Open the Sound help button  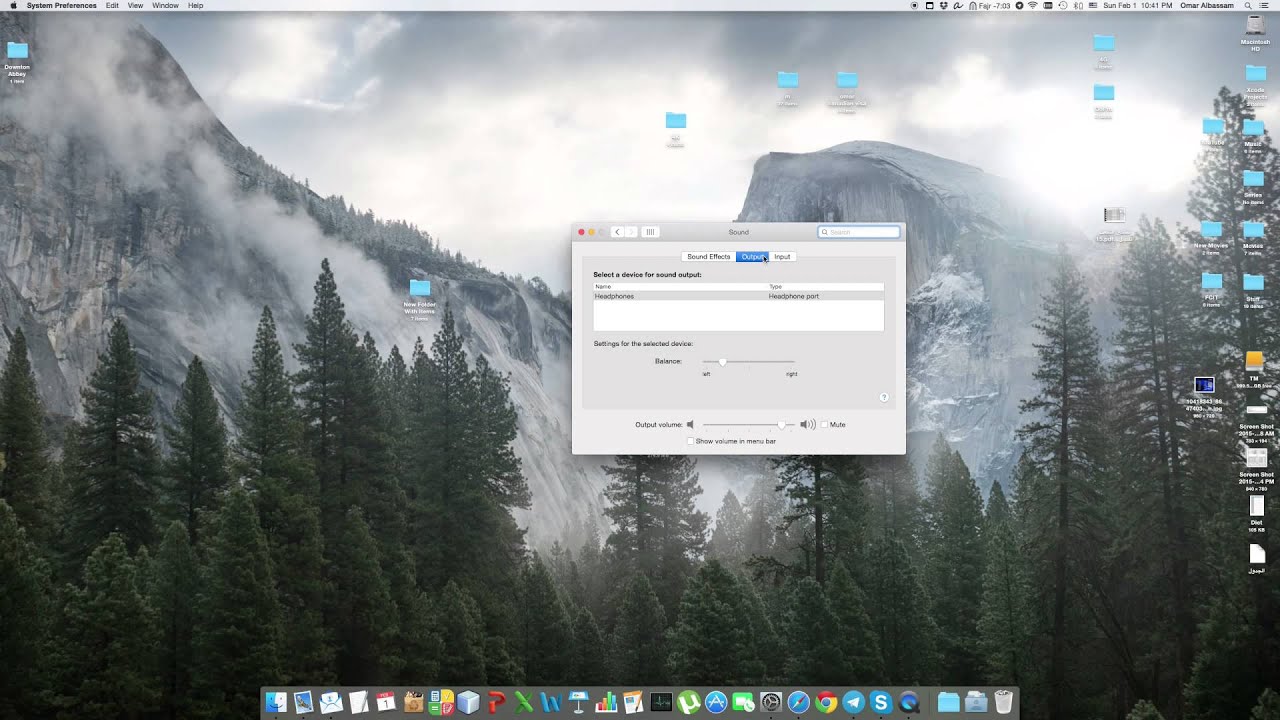click(884, 397)
